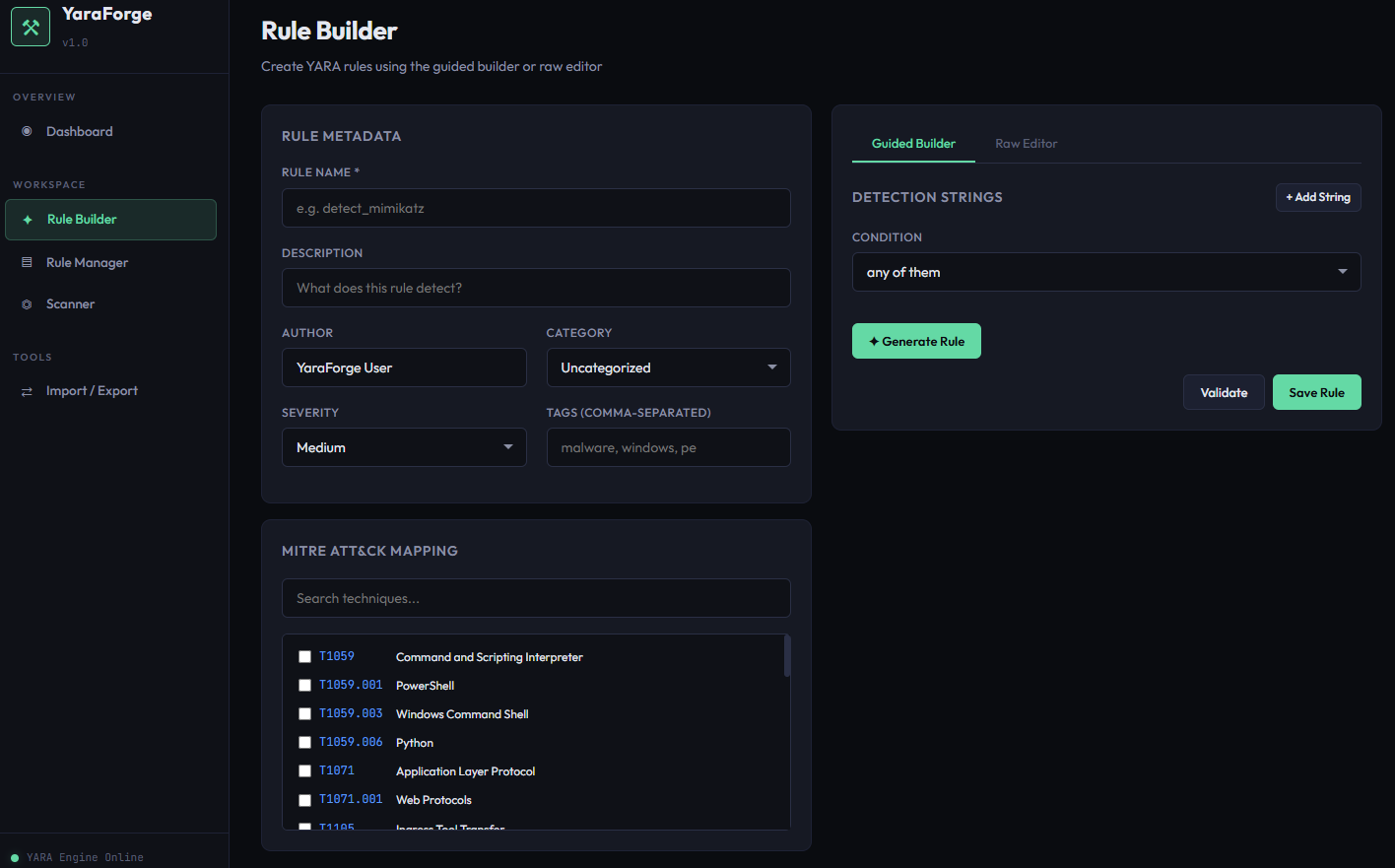Click the Rule Builder sparkle icon
Screen dimensions: 1395x868
pos(26,220)
